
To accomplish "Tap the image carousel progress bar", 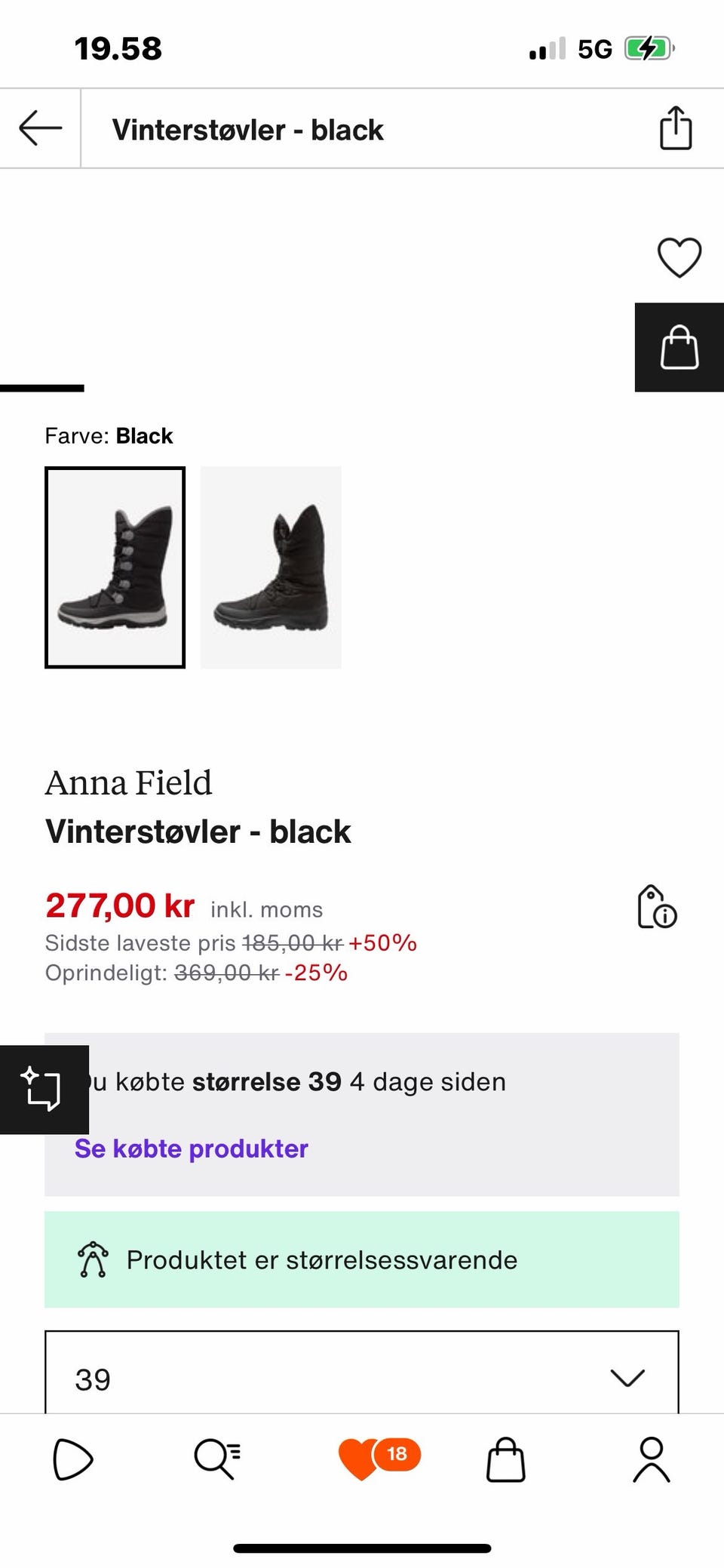I will pyautogui.click(x=42, y=388).
